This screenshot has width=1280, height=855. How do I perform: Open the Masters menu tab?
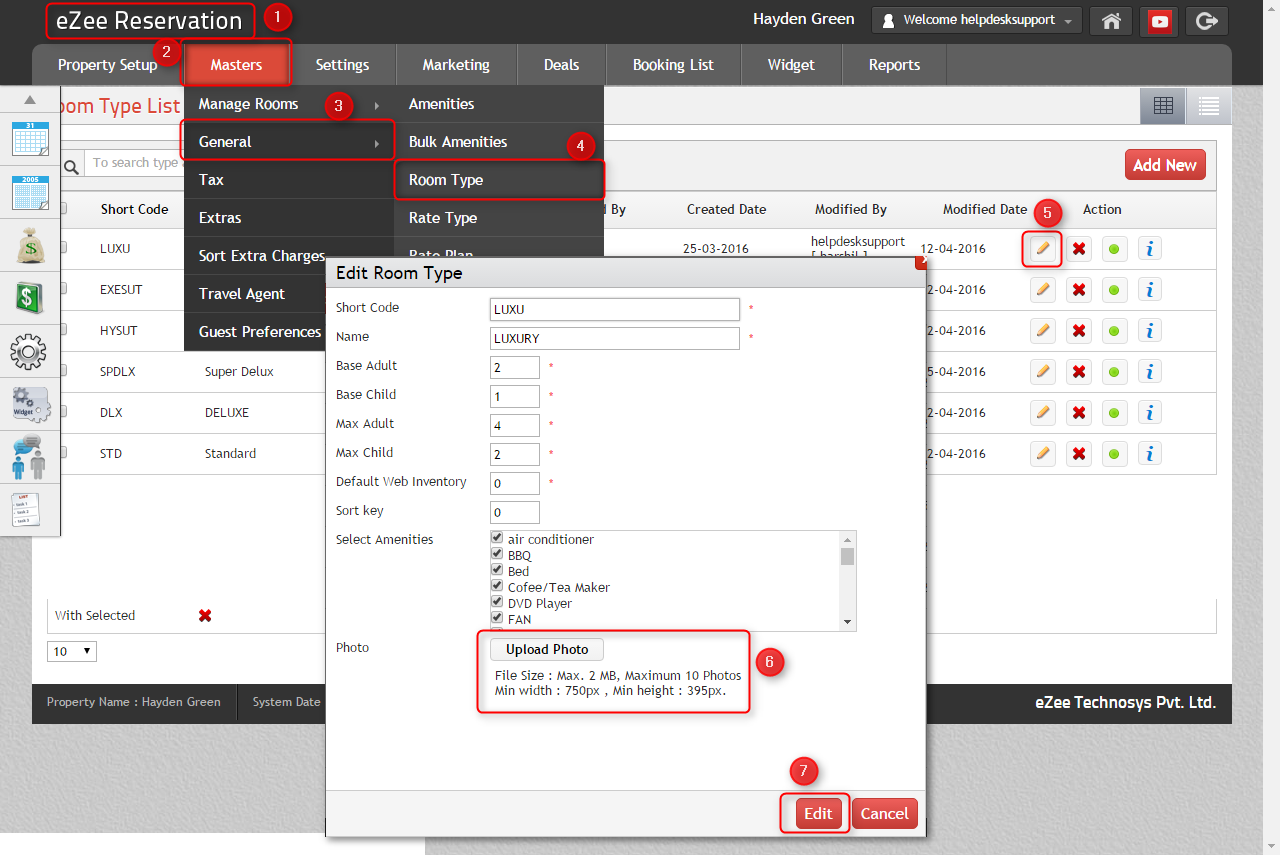[236, 65]
